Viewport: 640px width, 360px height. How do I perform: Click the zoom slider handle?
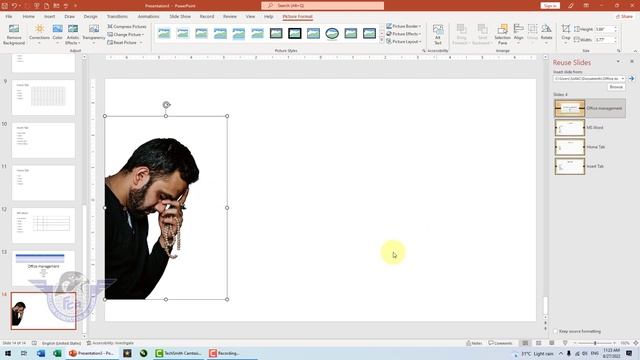tap(595, 343)
